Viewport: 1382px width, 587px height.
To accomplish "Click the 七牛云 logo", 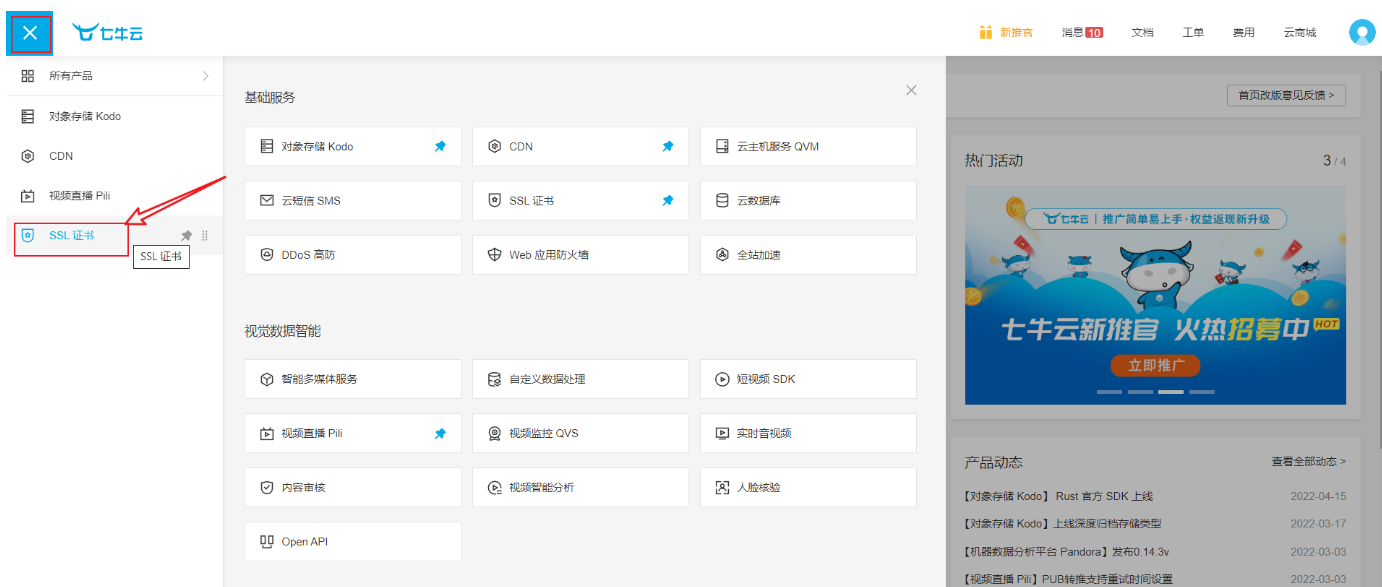I will pos(107,33).
